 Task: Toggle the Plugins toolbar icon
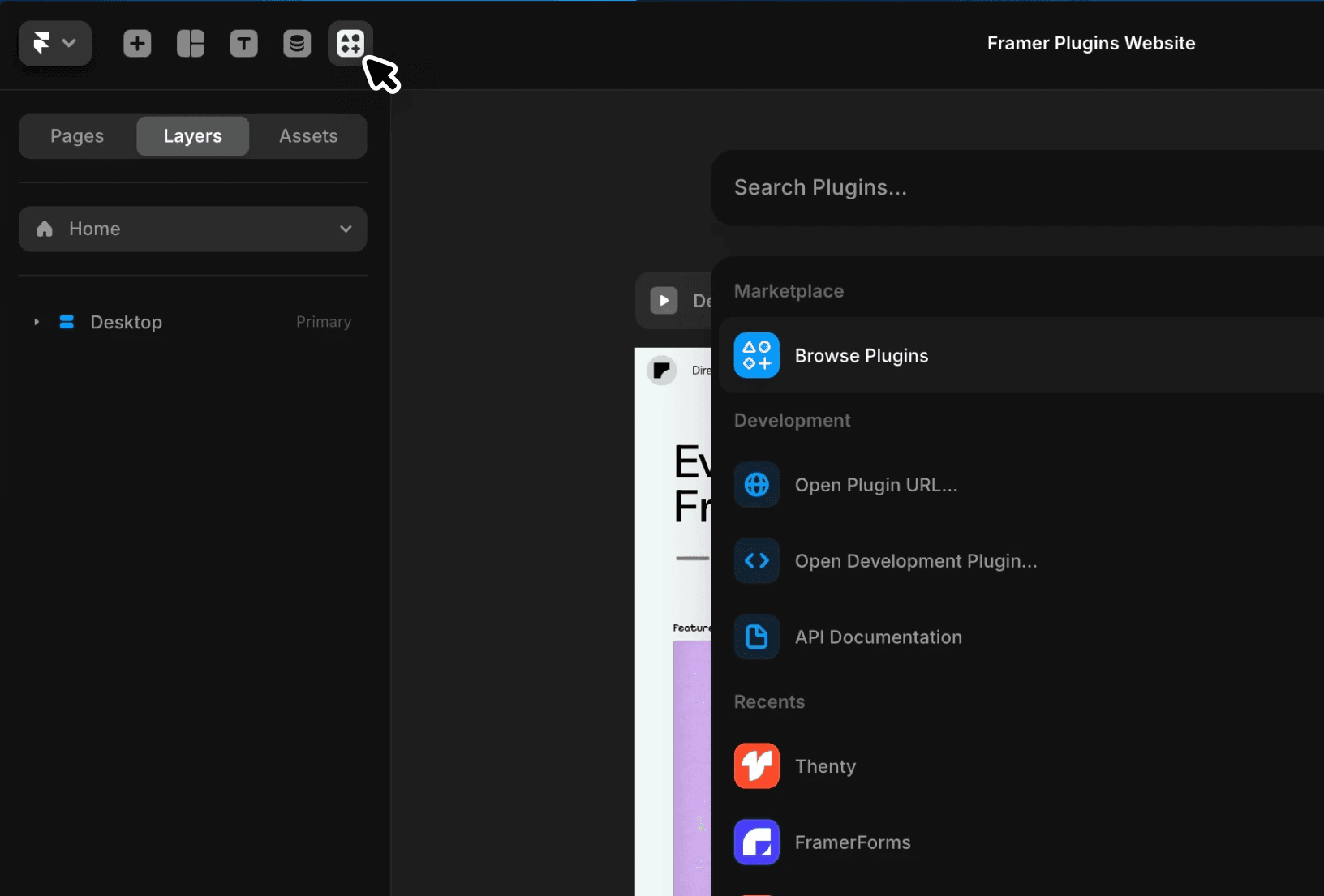(350, 43)
